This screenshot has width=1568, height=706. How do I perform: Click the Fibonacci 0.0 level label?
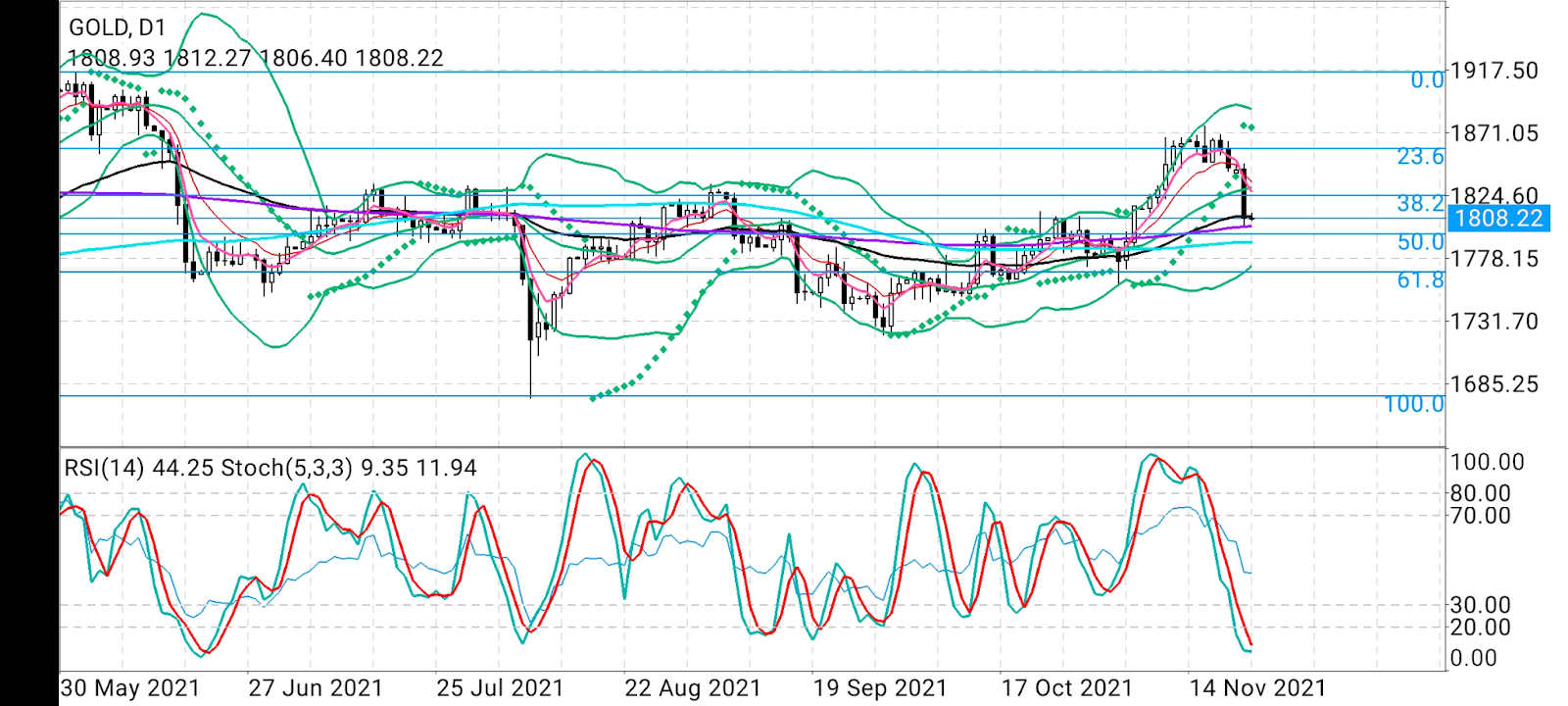[1427, 80]
